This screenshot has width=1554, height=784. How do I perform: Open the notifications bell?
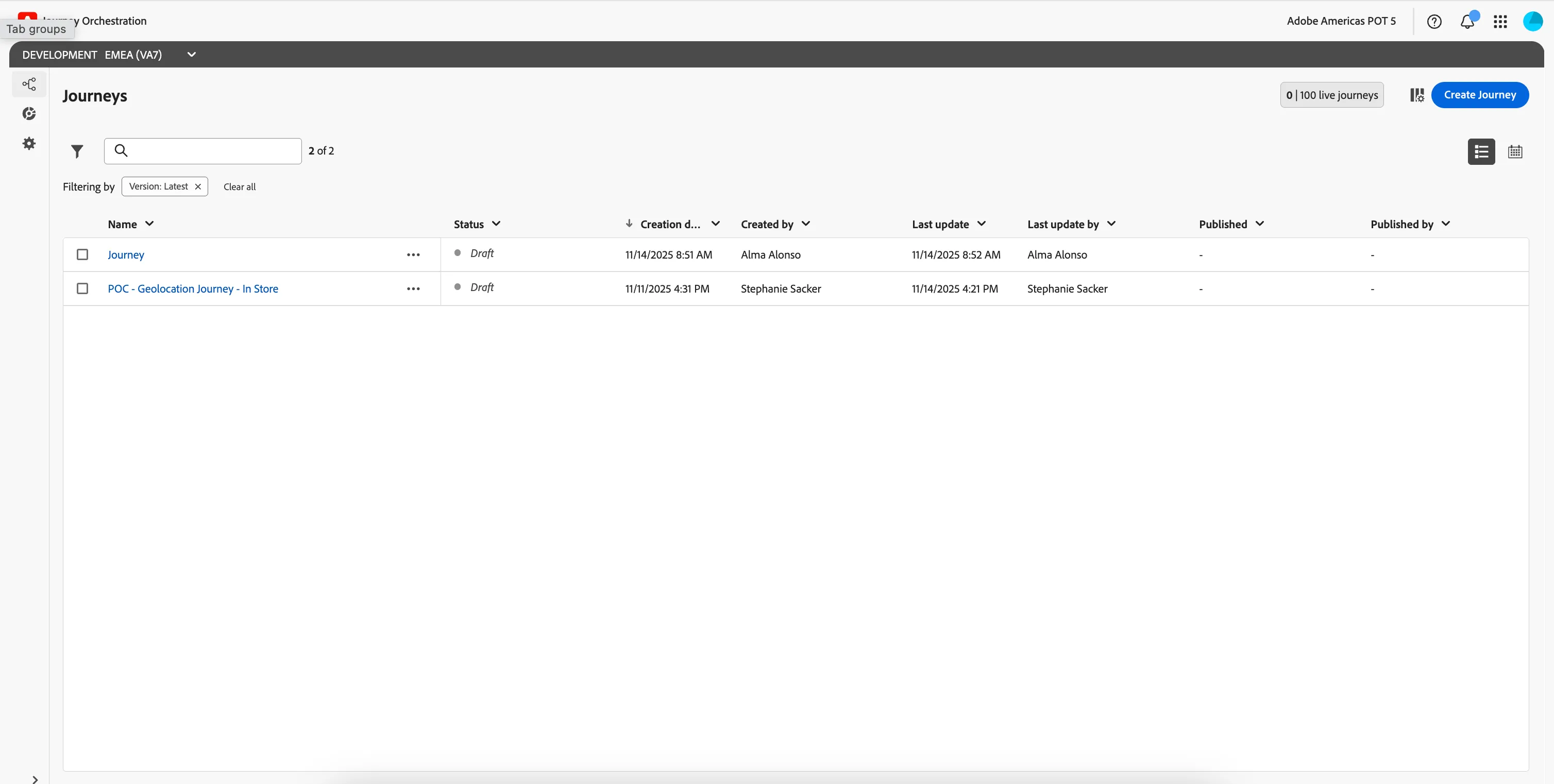point(1468,22)
